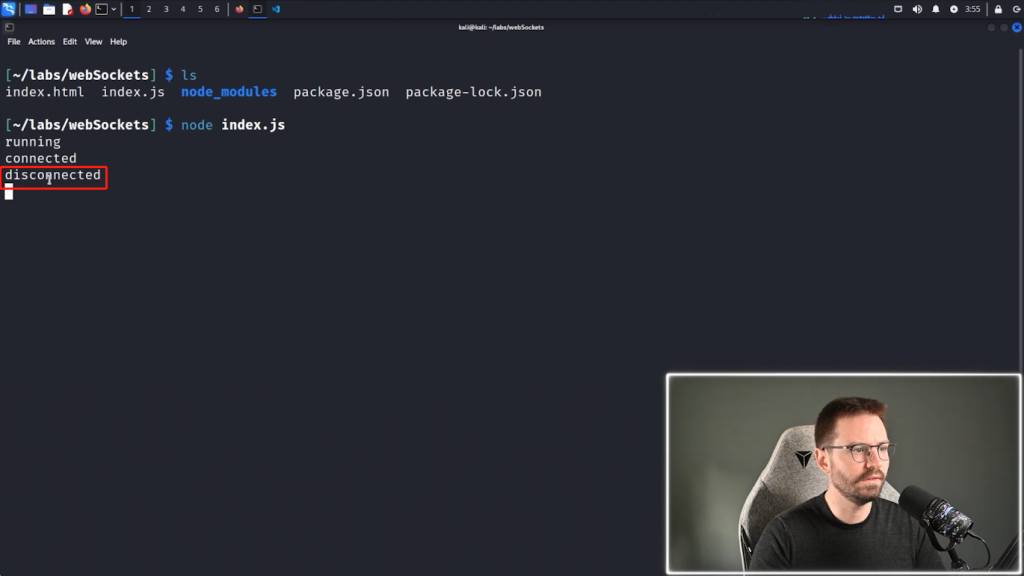Click the 'connected' output line
This screenshot has height=576, width=1024.
40,158
